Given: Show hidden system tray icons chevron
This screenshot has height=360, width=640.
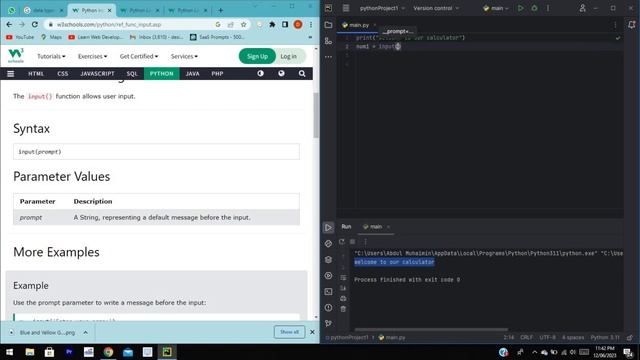Looking at the screenshot, I should pyautogui.click(x=534, y=352).
